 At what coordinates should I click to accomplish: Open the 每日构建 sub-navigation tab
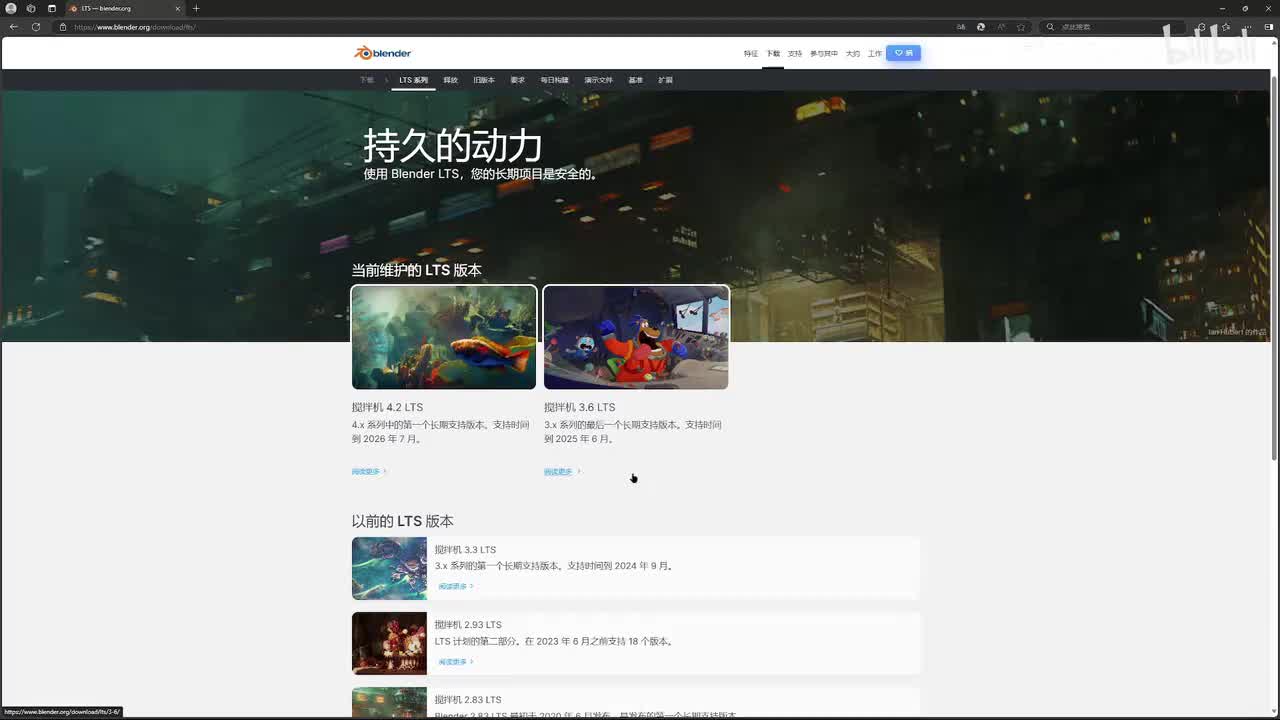click(555, 80)
